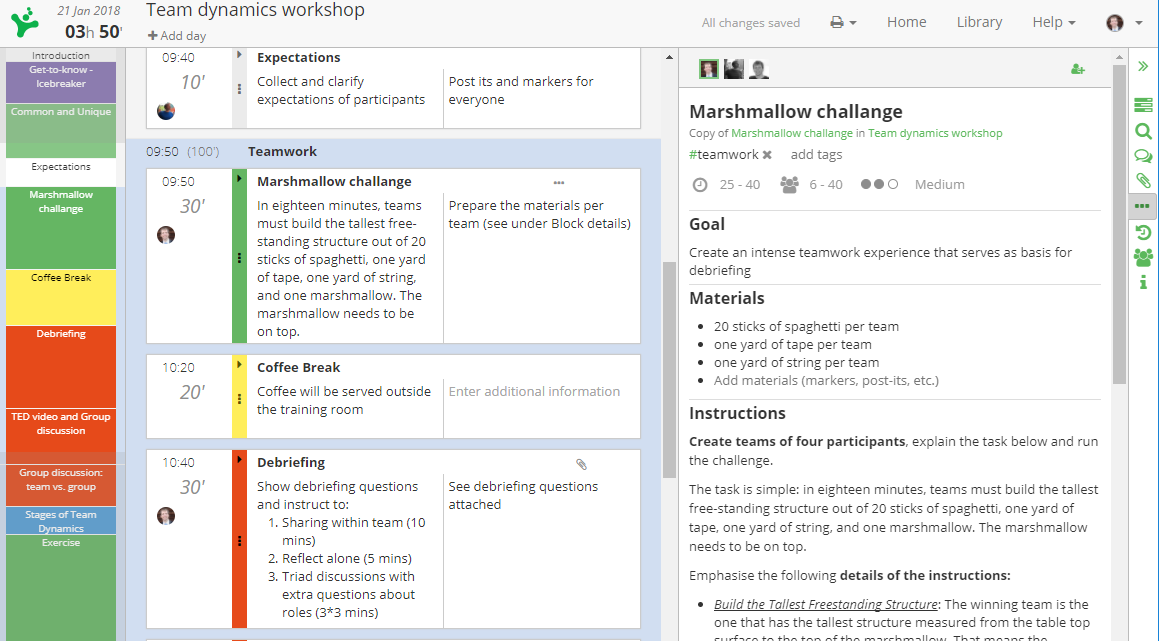1159x641 pixels.
Task: Click the Debriefing block attachment paperclip
Action: pos(581,464)
